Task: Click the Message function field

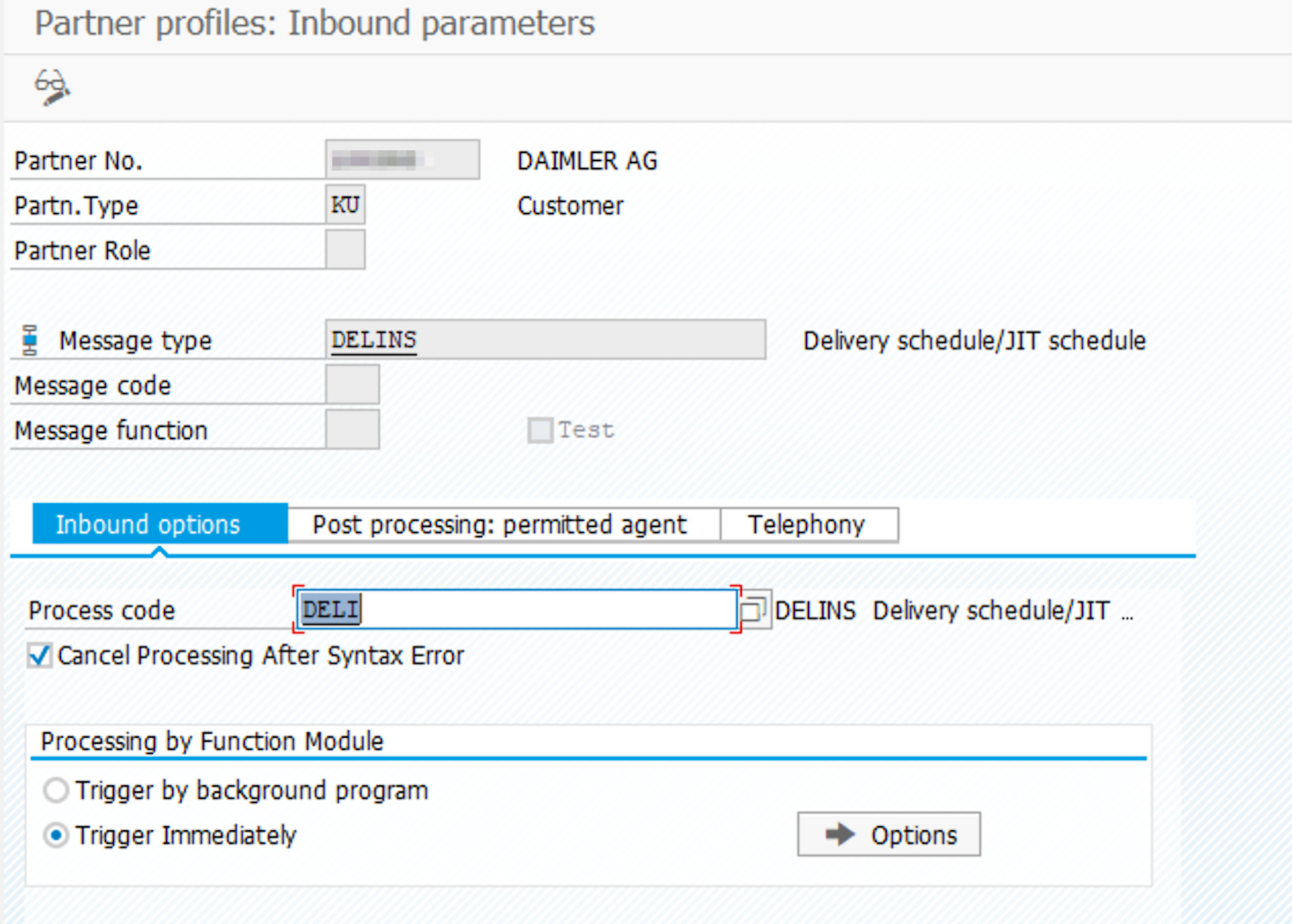Action: [x=352, y=430]
